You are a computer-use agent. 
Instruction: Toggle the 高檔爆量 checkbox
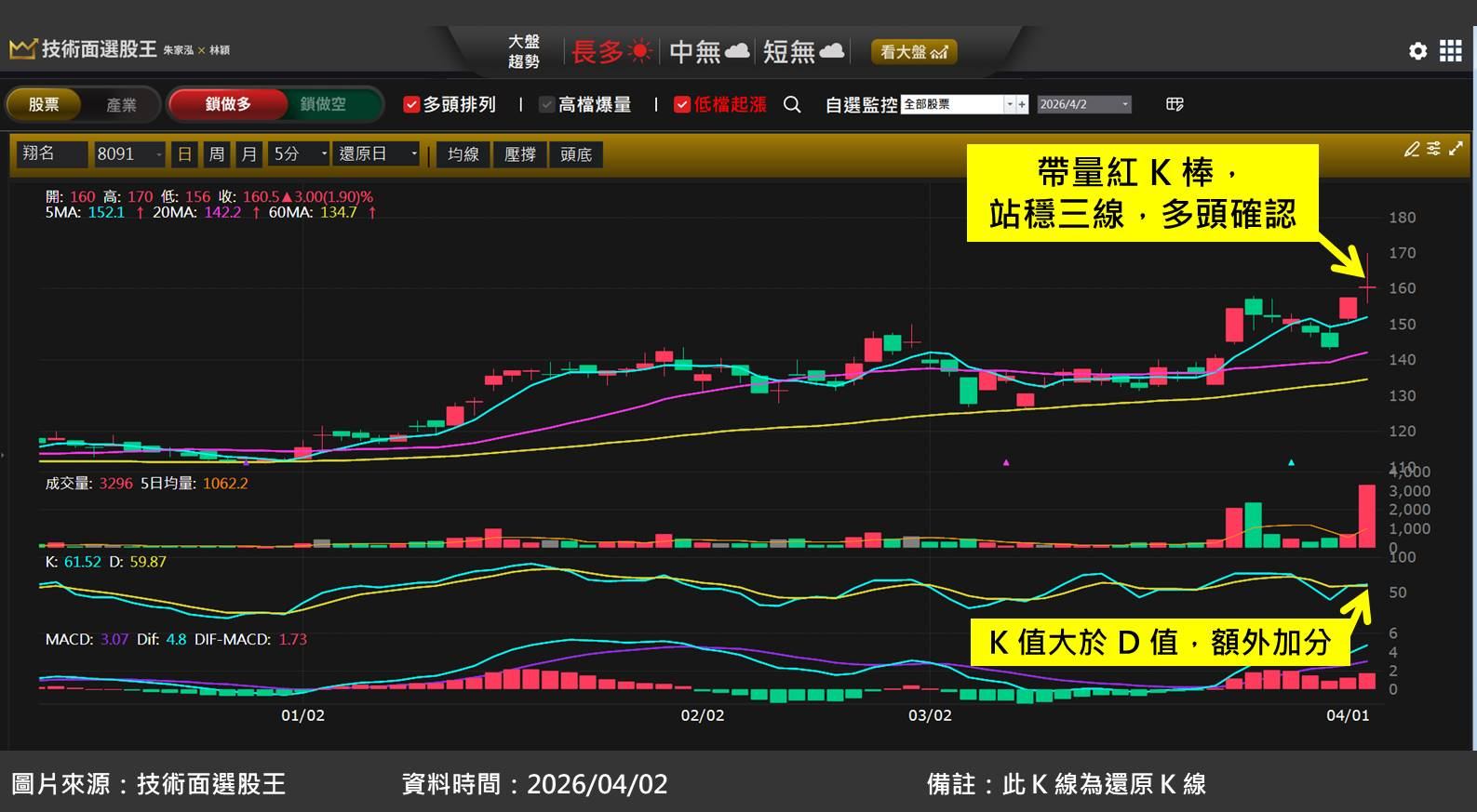(x=547, y=104)
